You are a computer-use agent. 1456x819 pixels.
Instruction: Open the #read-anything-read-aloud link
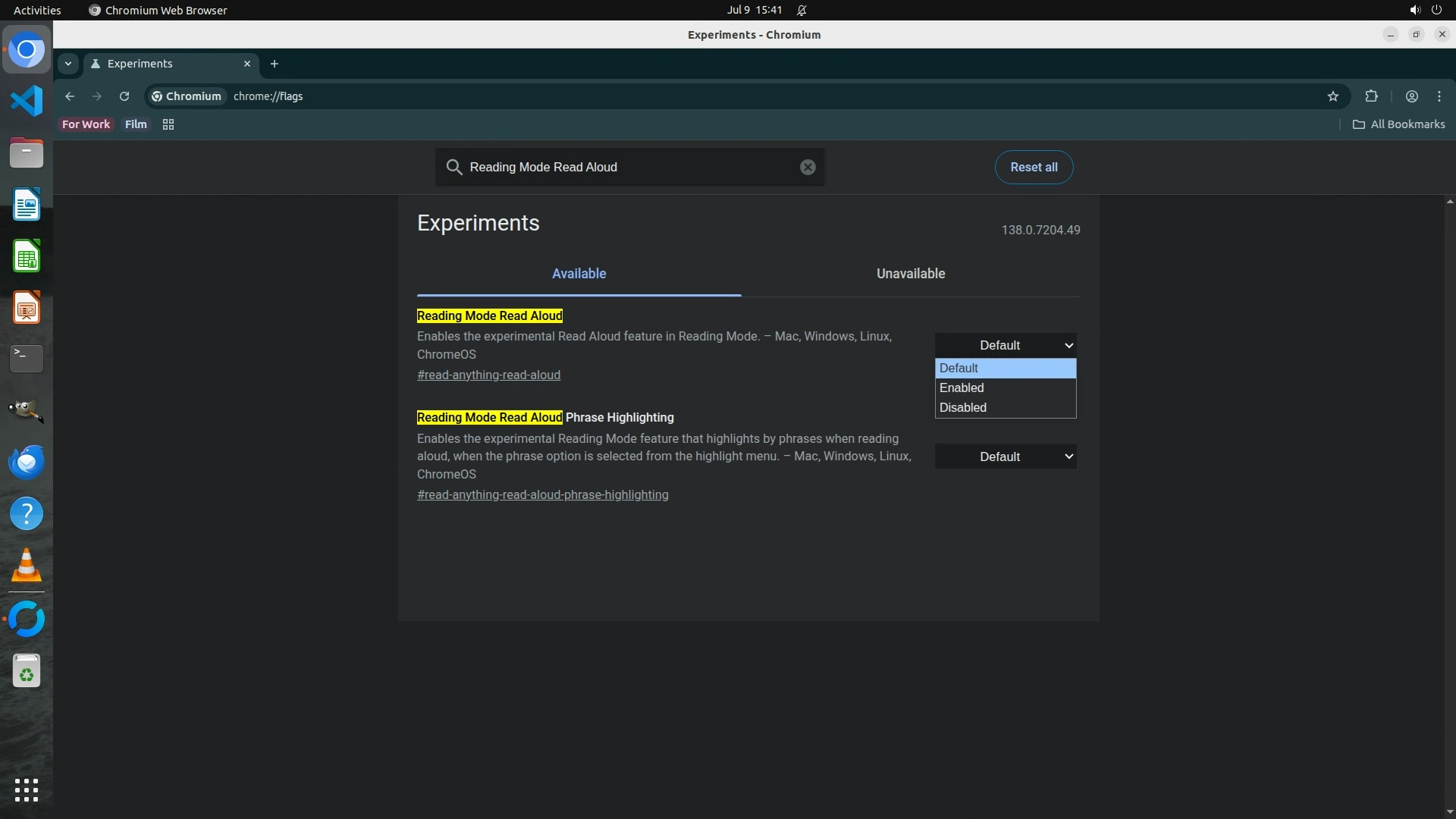click(488, 375)
